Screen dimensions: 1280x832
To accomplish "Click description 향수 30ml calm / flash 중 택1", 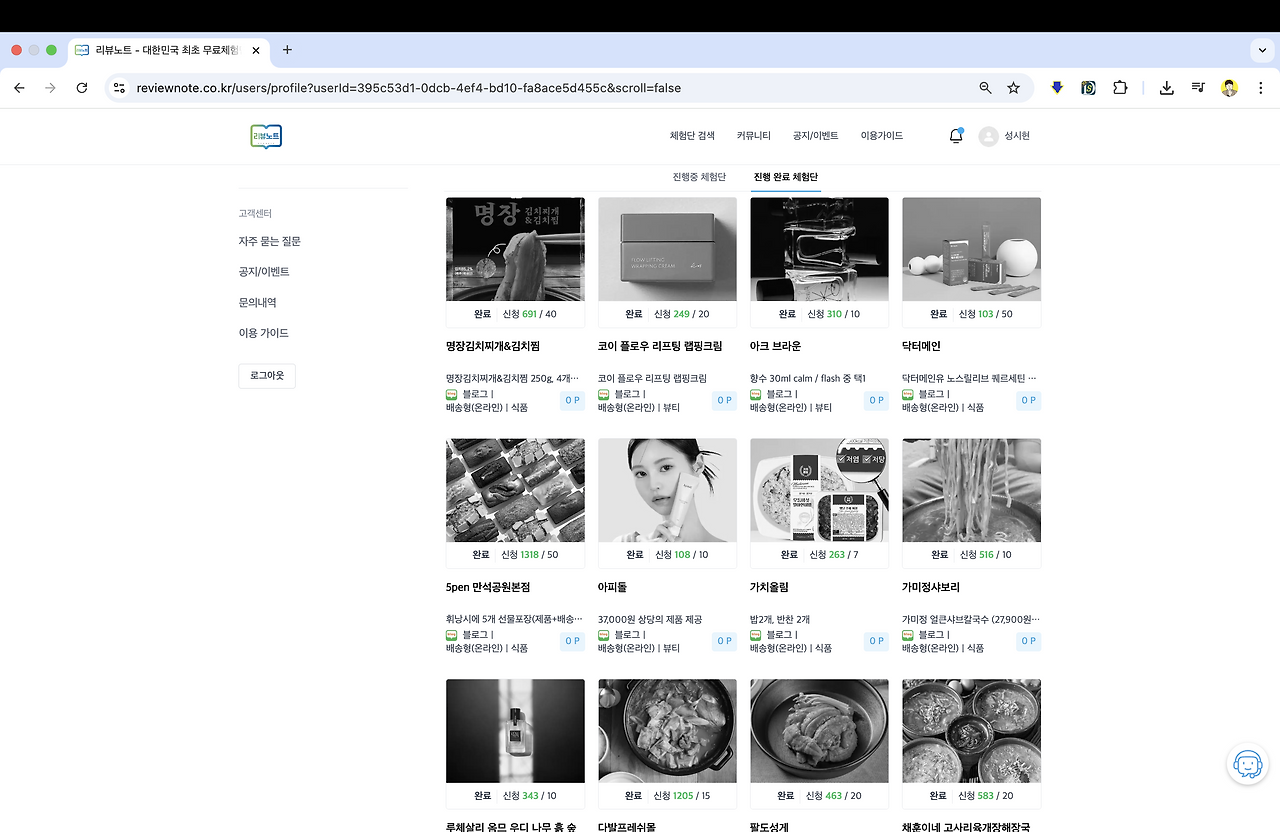I will pos(808,379).
